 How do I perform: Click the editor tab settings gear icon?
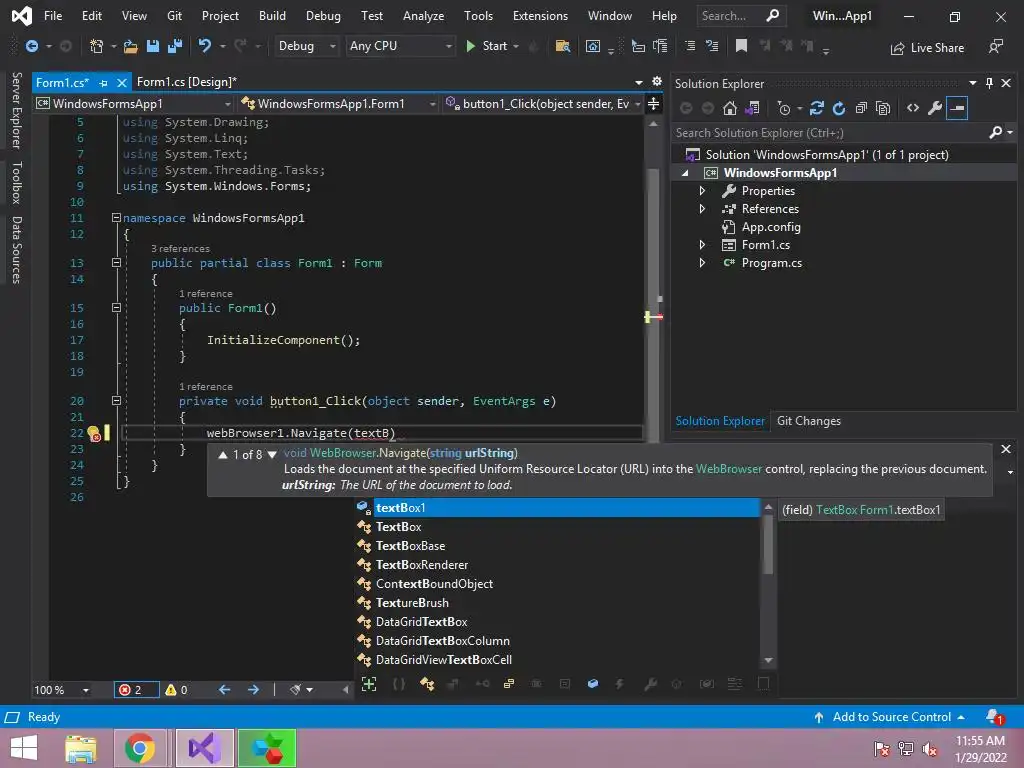[657, 82]
